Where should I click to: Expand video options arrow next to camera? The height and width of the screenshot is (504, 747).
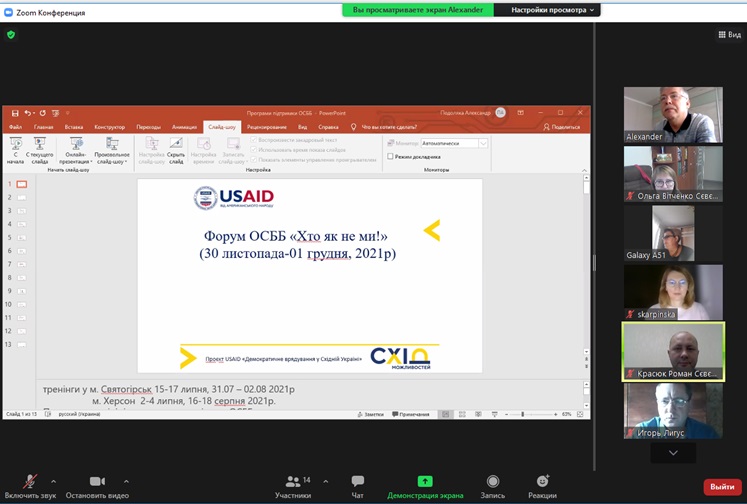(x=124, y=481)
